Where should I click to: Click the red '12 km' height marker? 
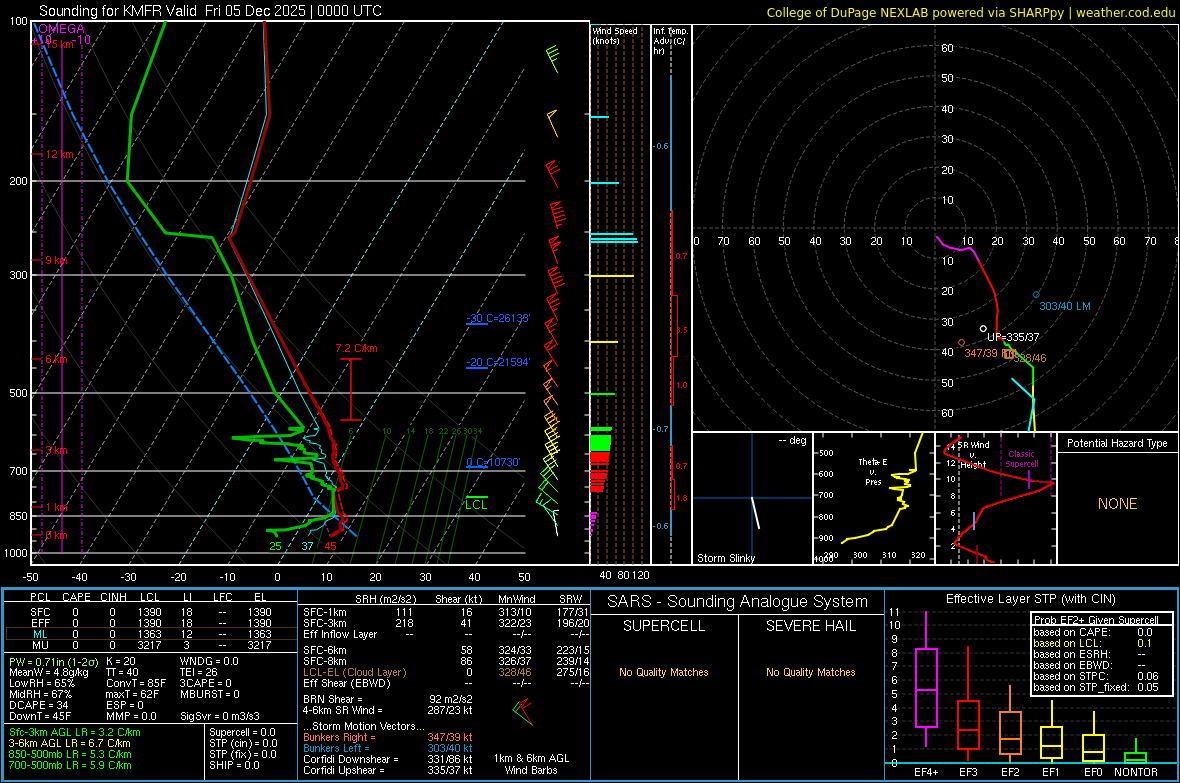click(x=59, y=154)
